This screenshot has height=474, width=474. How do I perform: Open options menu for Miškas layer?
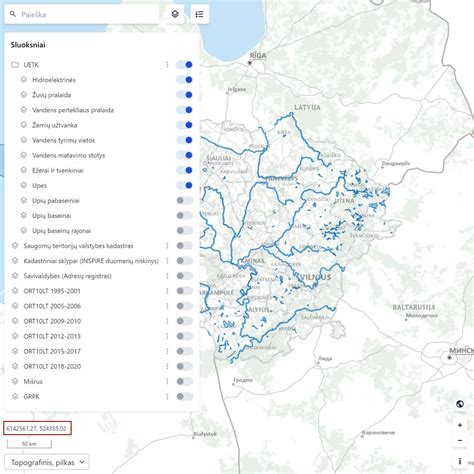[167, 381]
